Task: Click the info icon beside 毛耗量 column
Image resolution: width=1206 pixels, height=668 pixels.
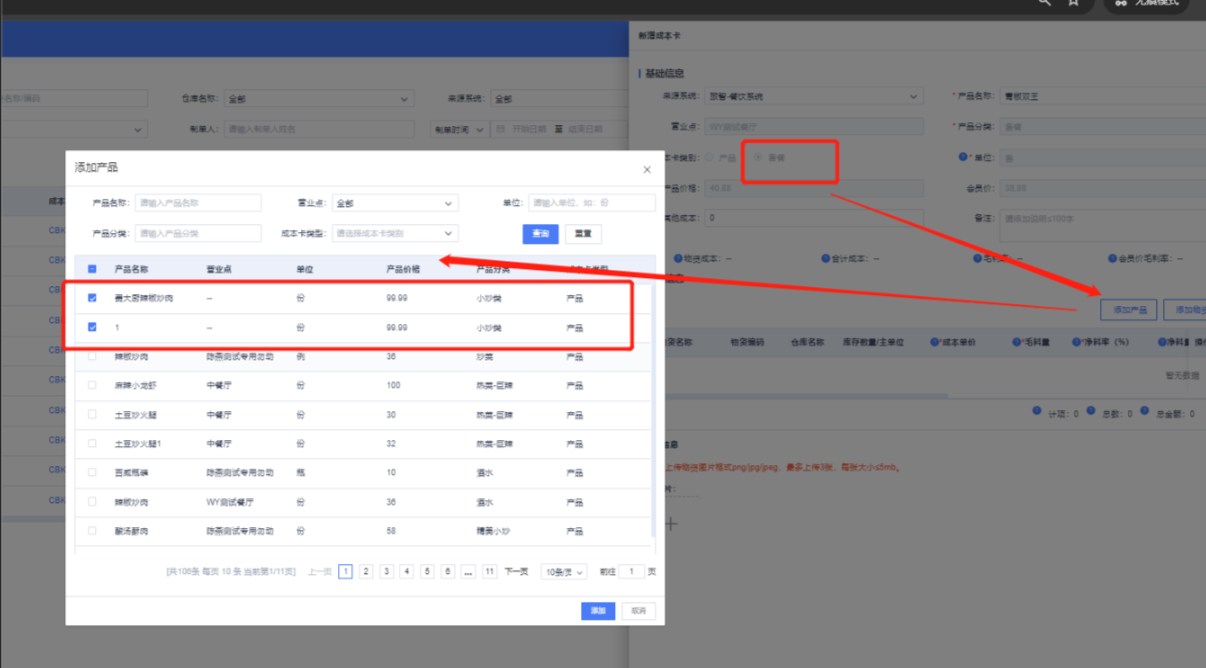Action: pos(1016,342)
